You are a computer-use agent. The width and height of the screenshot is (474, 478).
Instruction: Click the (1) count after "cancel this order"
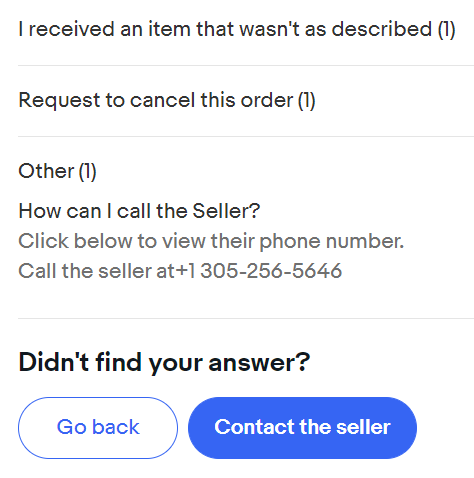tap(307, 100)
